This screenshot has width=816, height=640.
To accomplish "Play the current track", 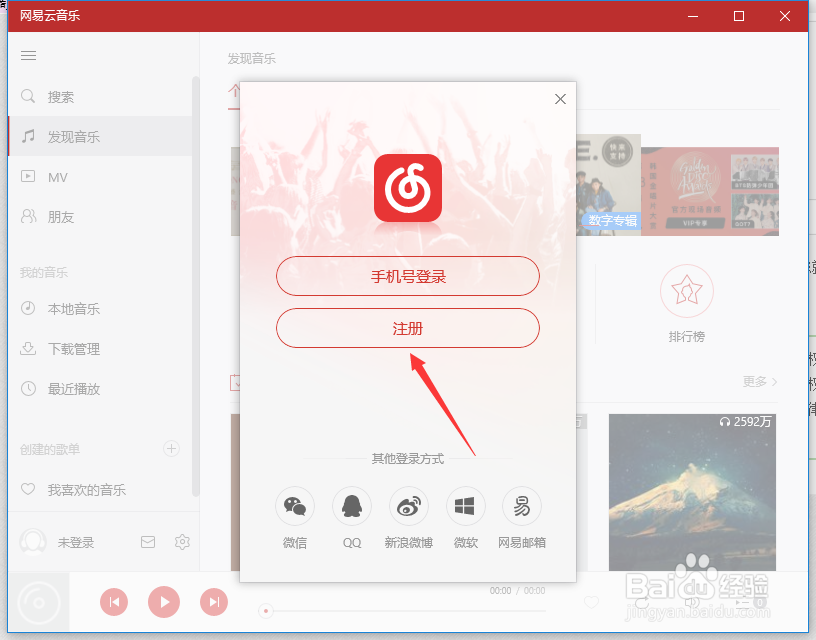I will (x=163, y=602).
